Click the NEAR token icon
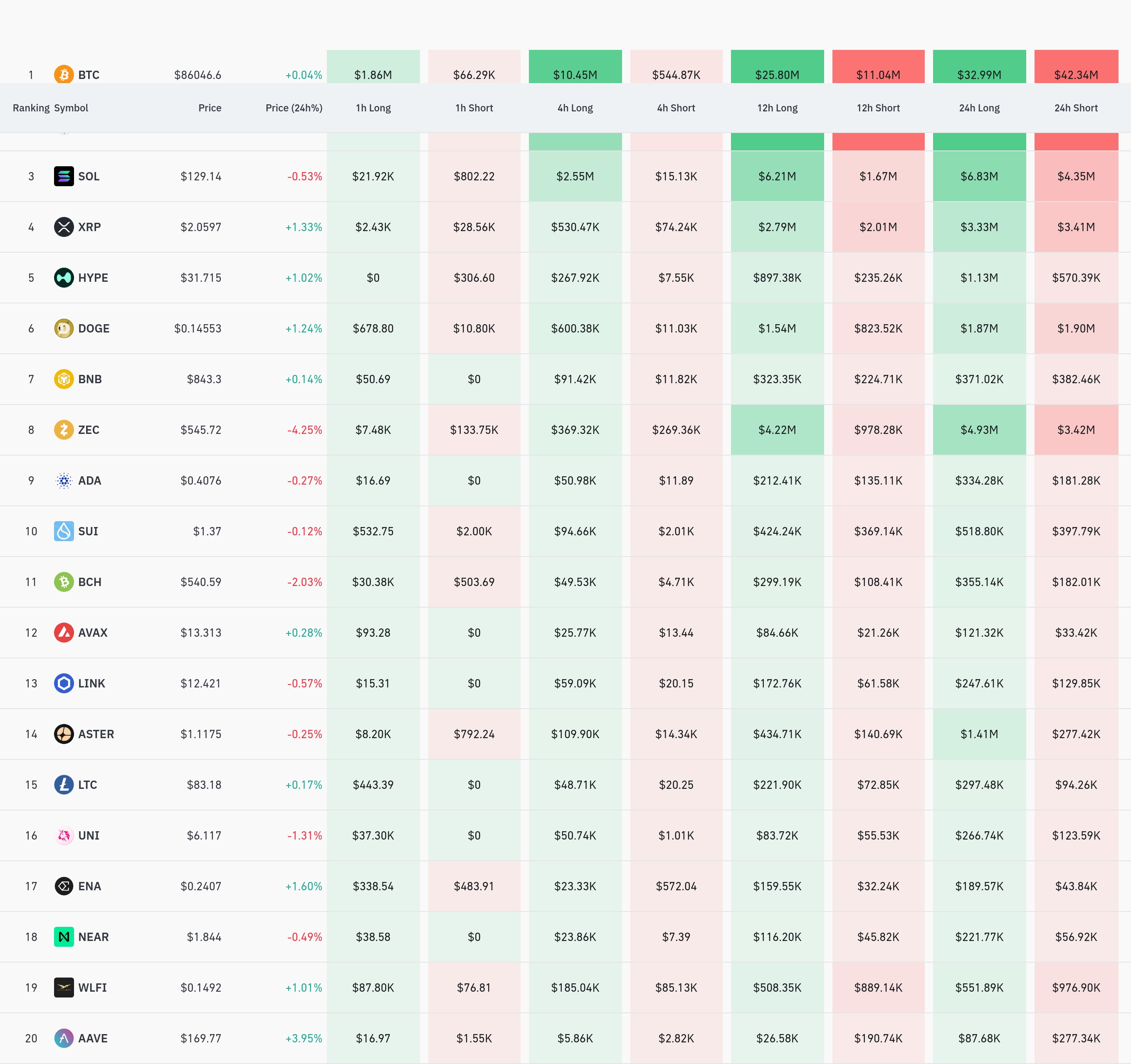Image resolution: width=1131 pixels, height=1064 pixels. point(64,937)
